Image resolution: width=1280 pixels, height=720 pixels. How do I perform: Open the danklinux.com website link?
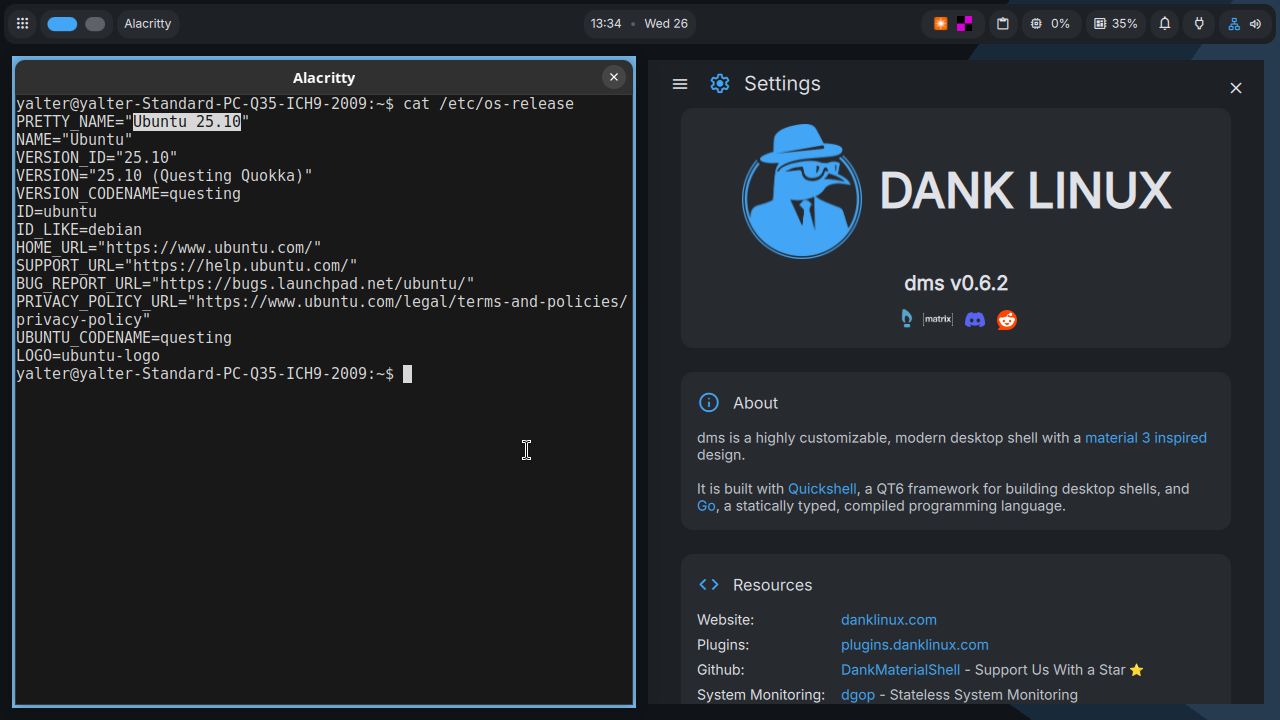[888, 620]
